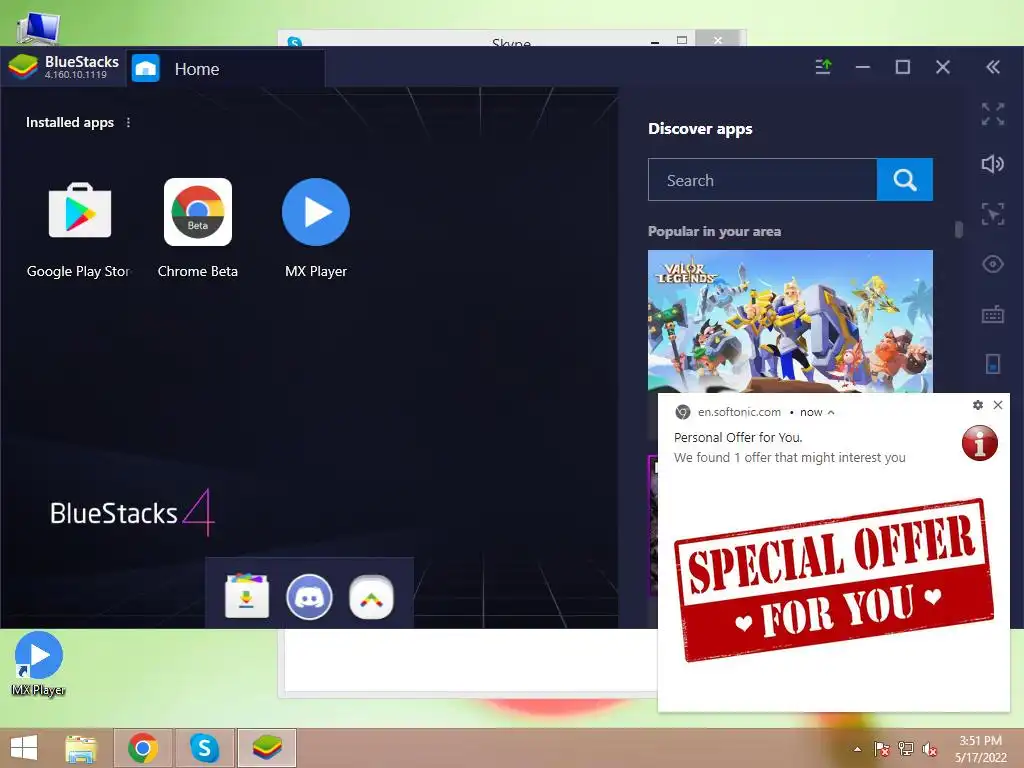Screen dimensions: 1024x768
Task: Open MX Player in BlueStacks installed apps
Action: (316, 212)
